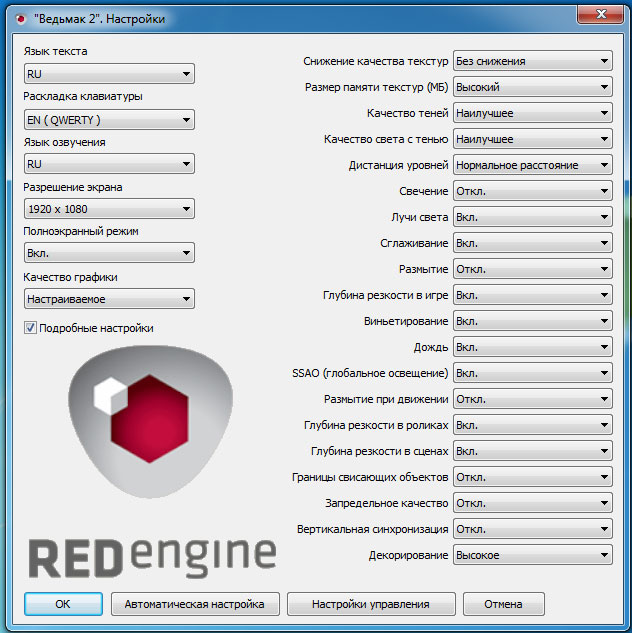
Task: Expand the "Качество теней" dropdown
Action: click(532, 113)
